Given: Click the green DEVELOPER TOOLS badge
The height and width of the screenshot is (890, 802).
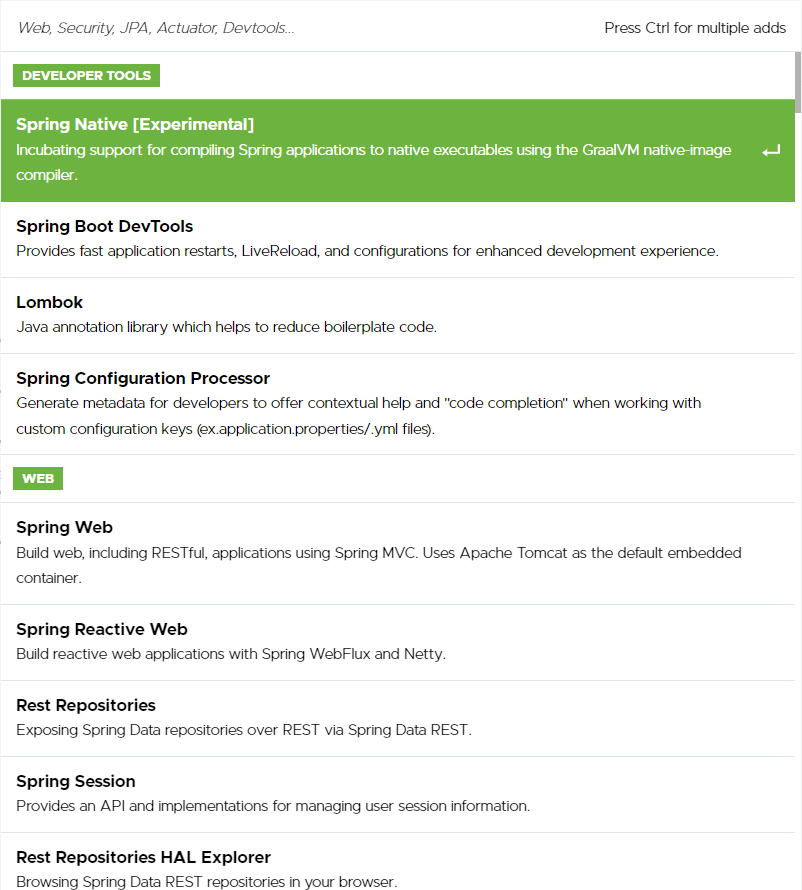Looking at the screenshot, I should click(86, 75).
